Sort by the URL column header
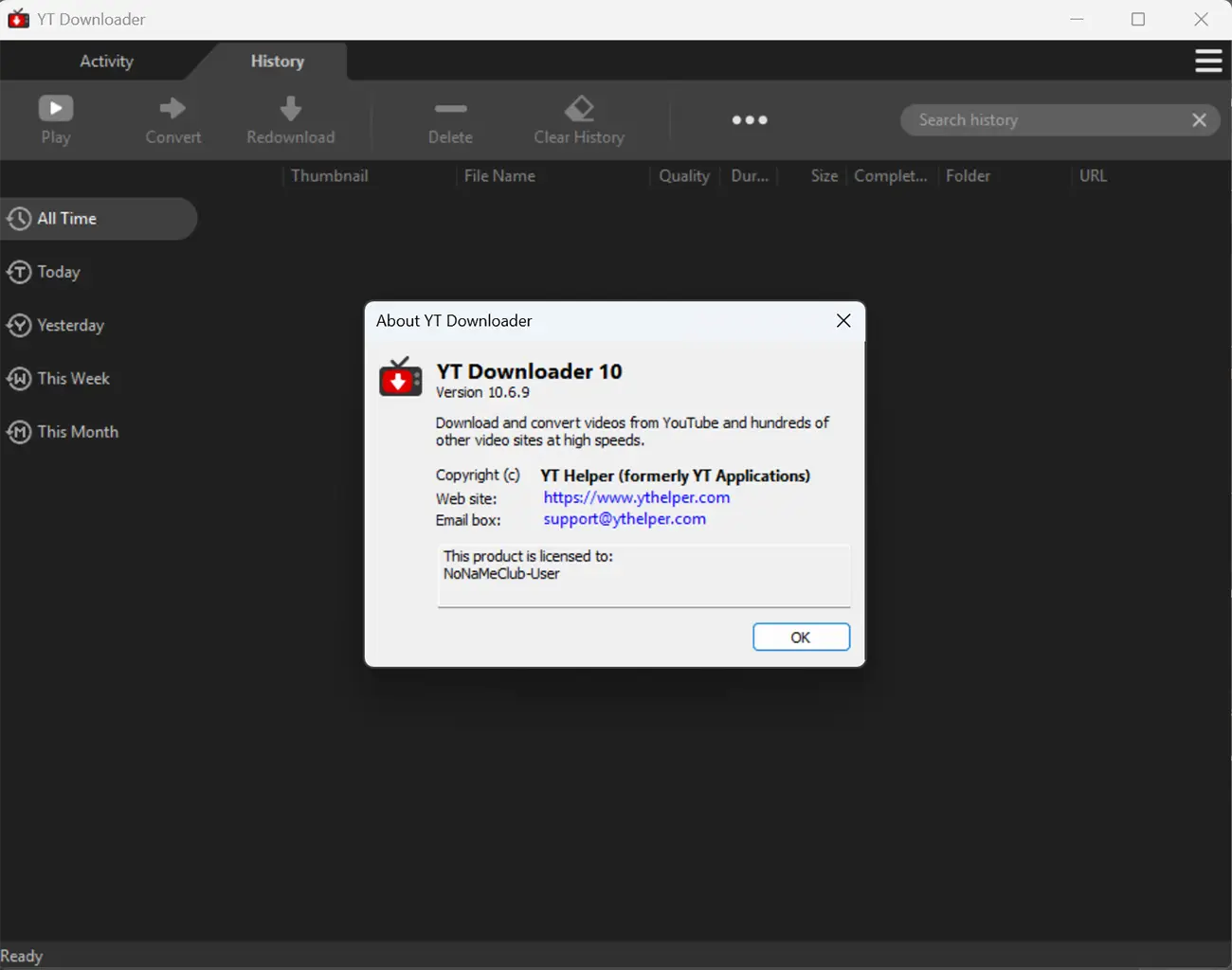The height and width of the screenshot is (970, 1232). click(x=1093, y=176)
